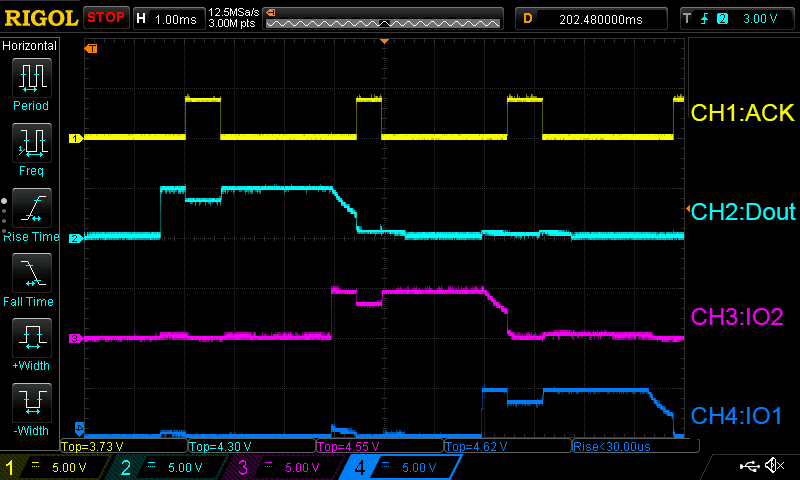Image resolution: width=800 pixels, height=480 pixels.
Task: Select the +Width measurement icon
Action: [32, 338]
